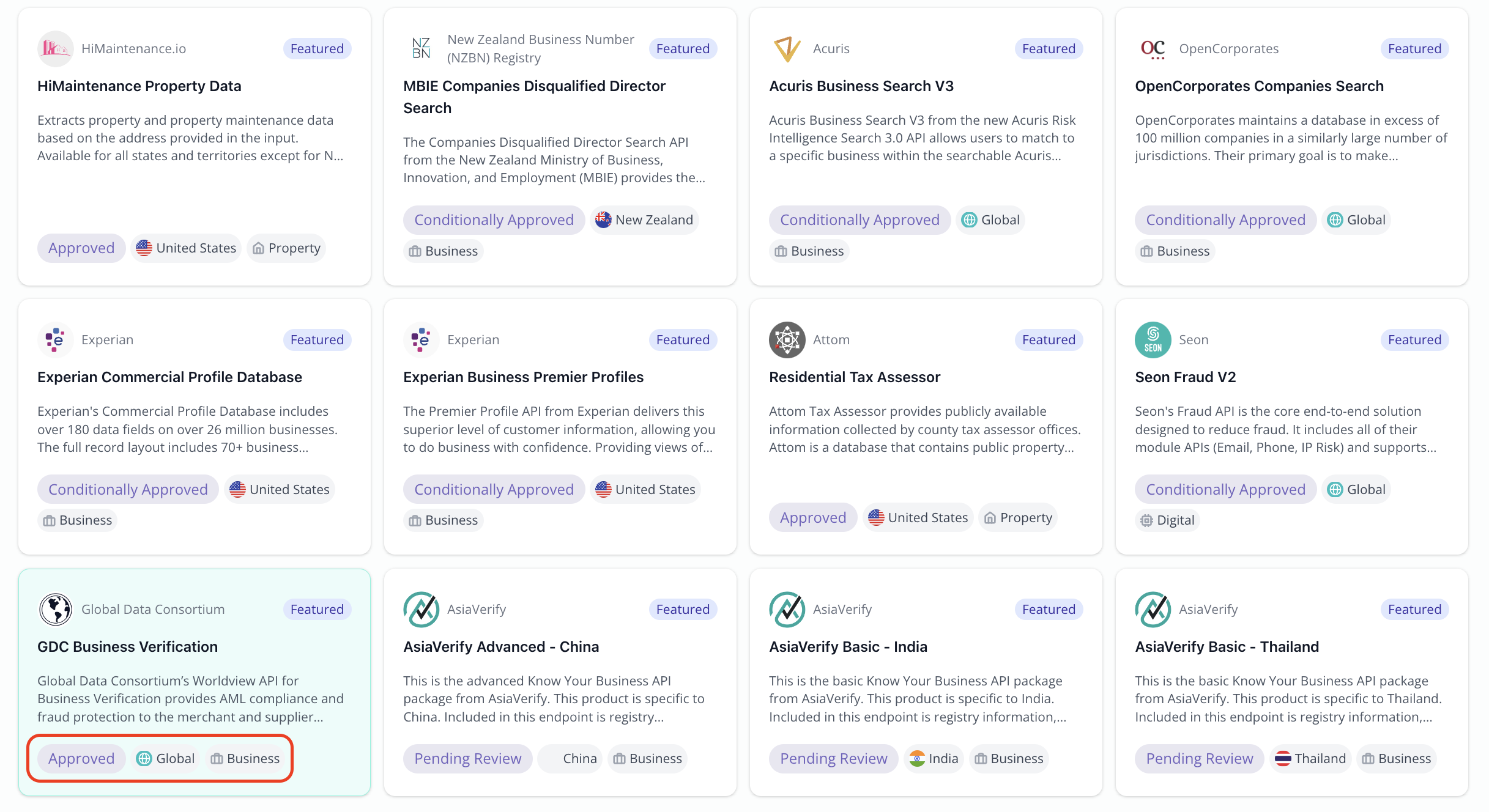Click Pending Review on AsiaVerify India card

click(x=833, y=759)
